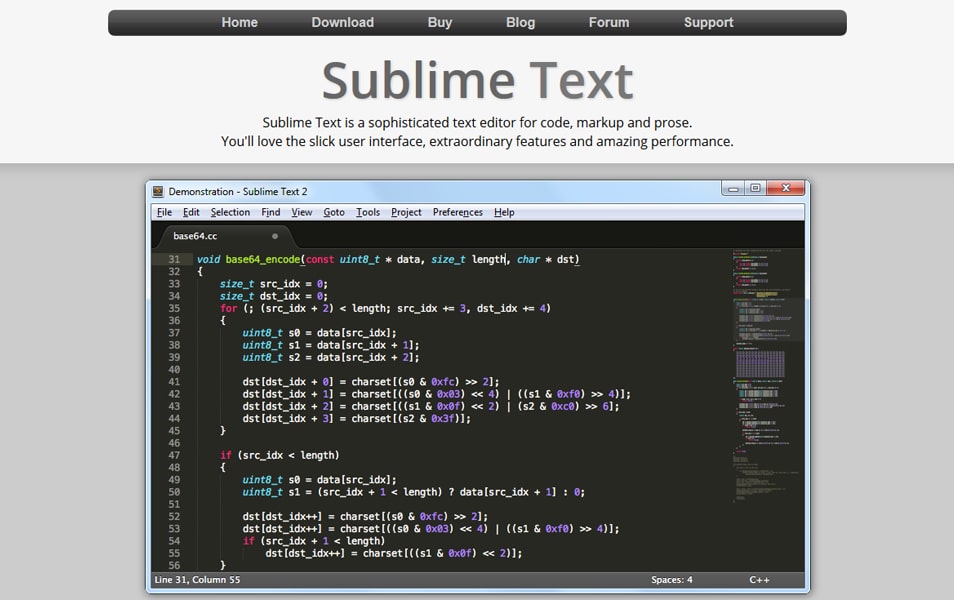Open the Help menu
The height and width of the screenshot is (600, 954).
pyautogui.click(x=504, y=212)
